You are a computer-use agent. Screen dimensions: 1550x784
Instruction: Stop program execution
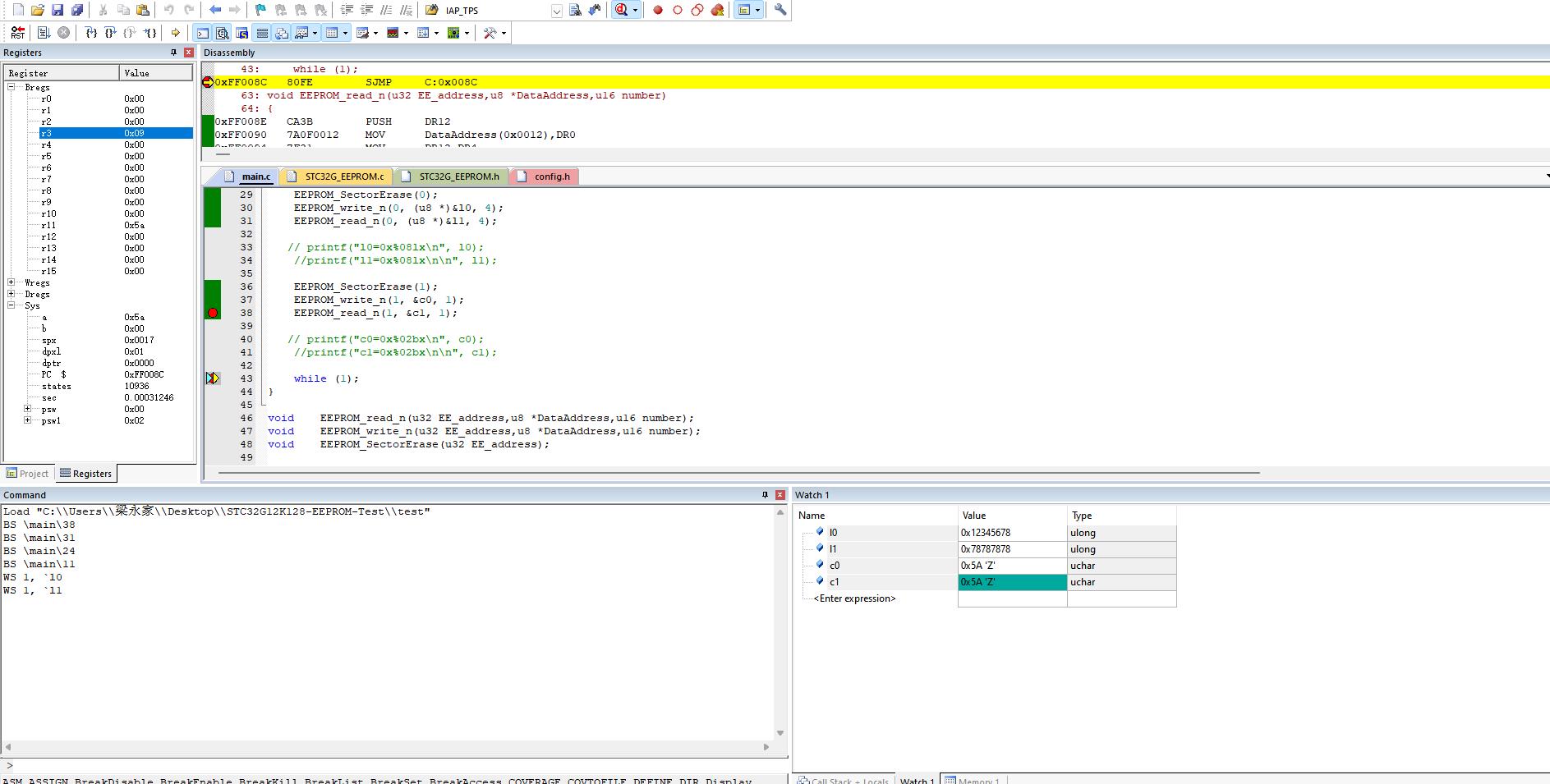click(63, 33)
